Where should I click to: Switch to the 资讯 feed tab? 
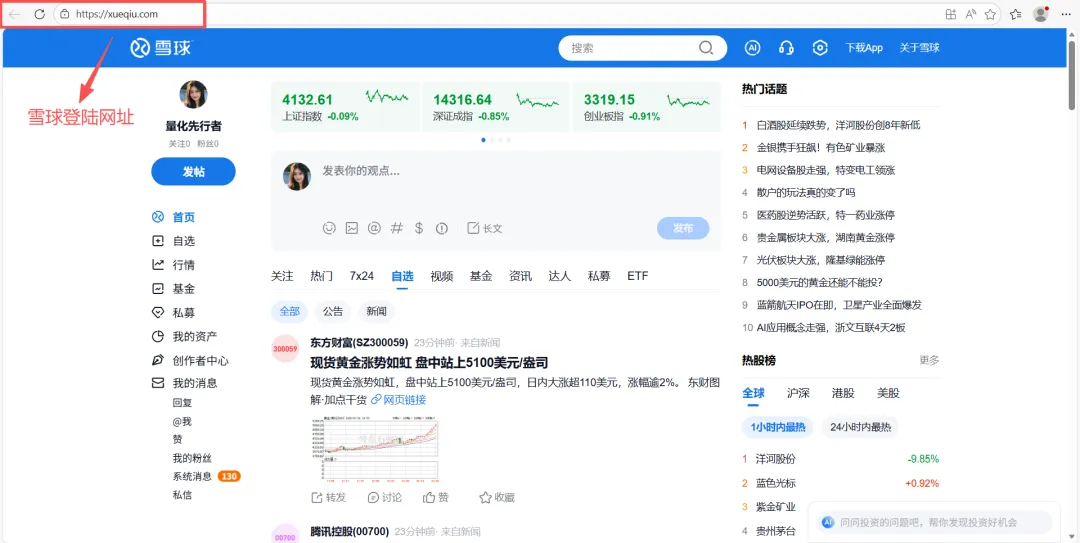coord(521,276)
